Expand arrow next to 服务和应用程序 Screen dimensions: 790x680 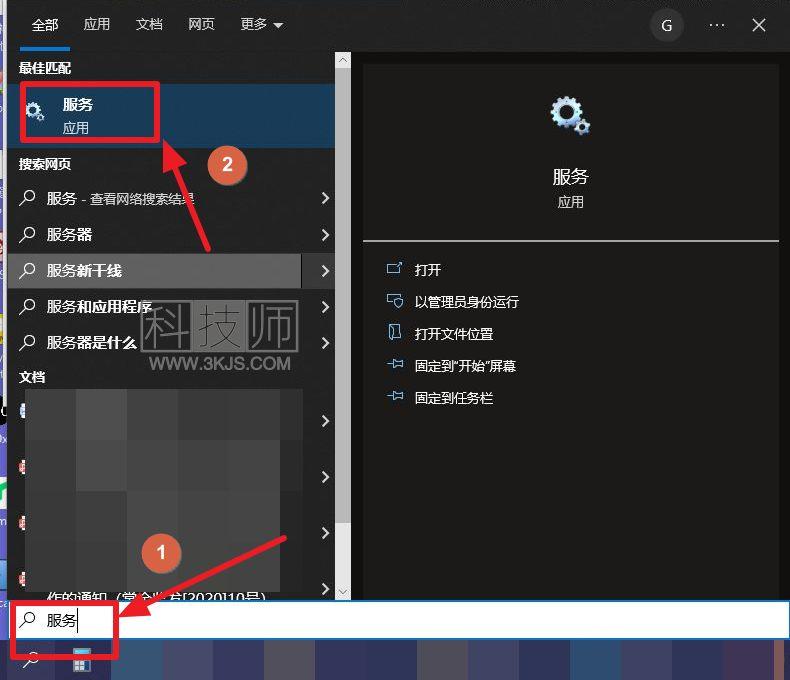coord(325,307)
